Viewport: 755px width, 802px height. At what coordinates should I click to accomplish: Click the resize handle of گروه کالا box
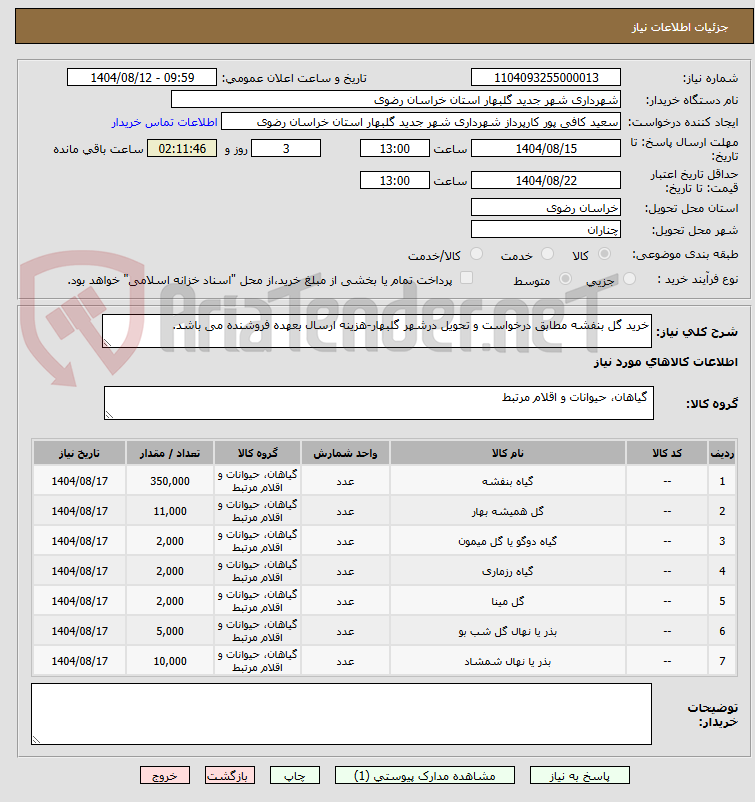pyautogui.click(x=108, y=415)
